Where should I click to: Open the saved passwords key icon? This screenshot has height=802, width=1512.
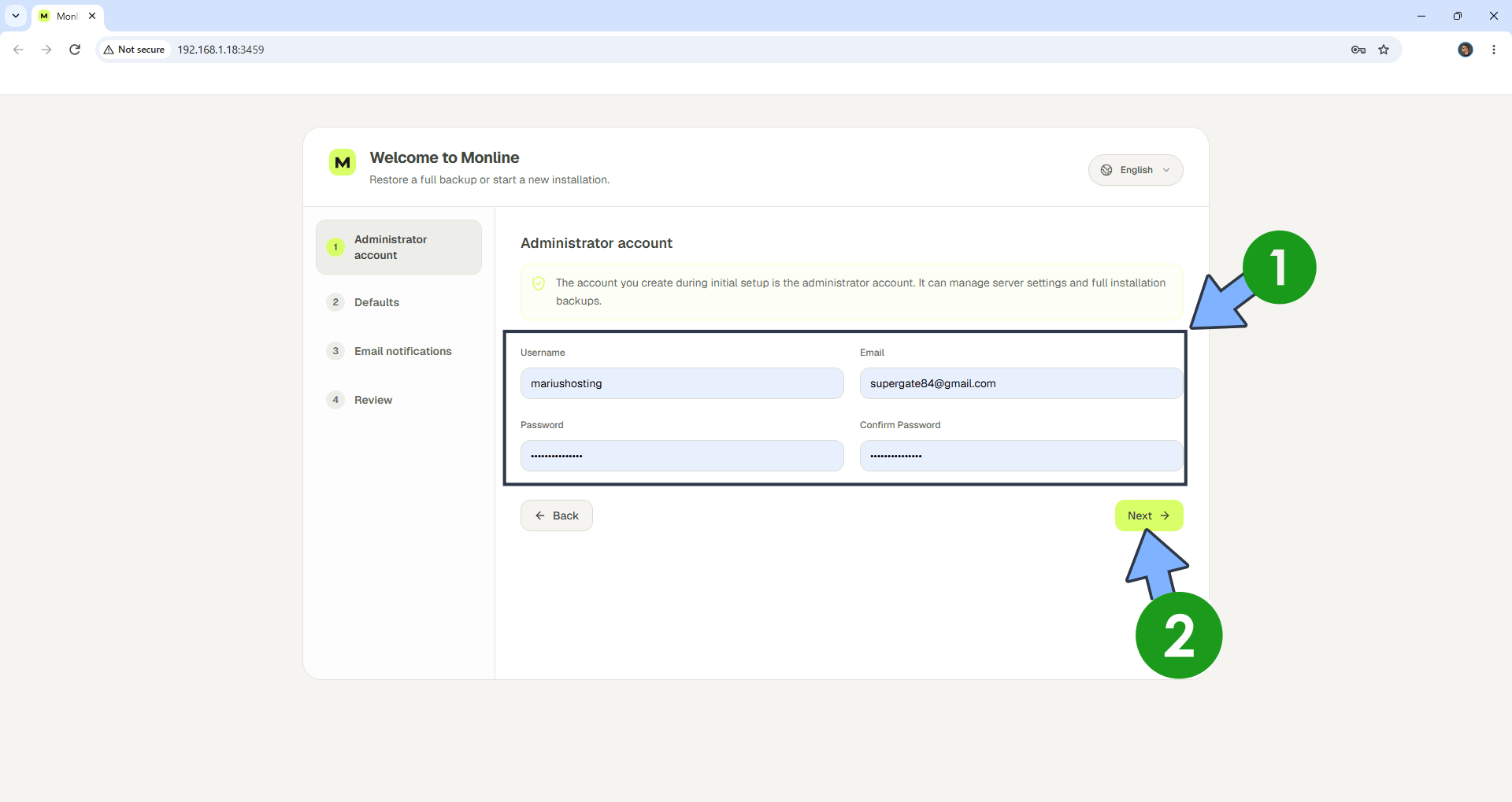point(1358,50)
